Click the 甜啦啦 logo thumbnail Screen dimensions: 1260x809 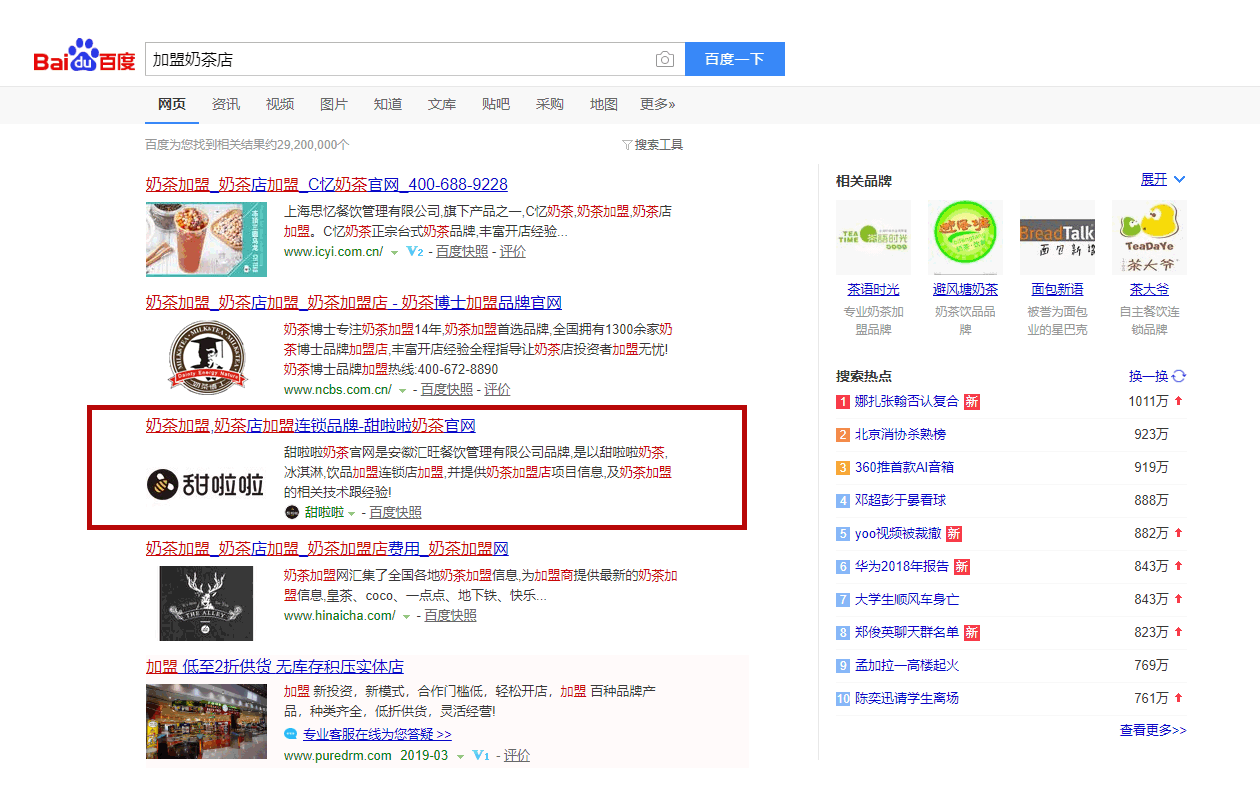206,486
